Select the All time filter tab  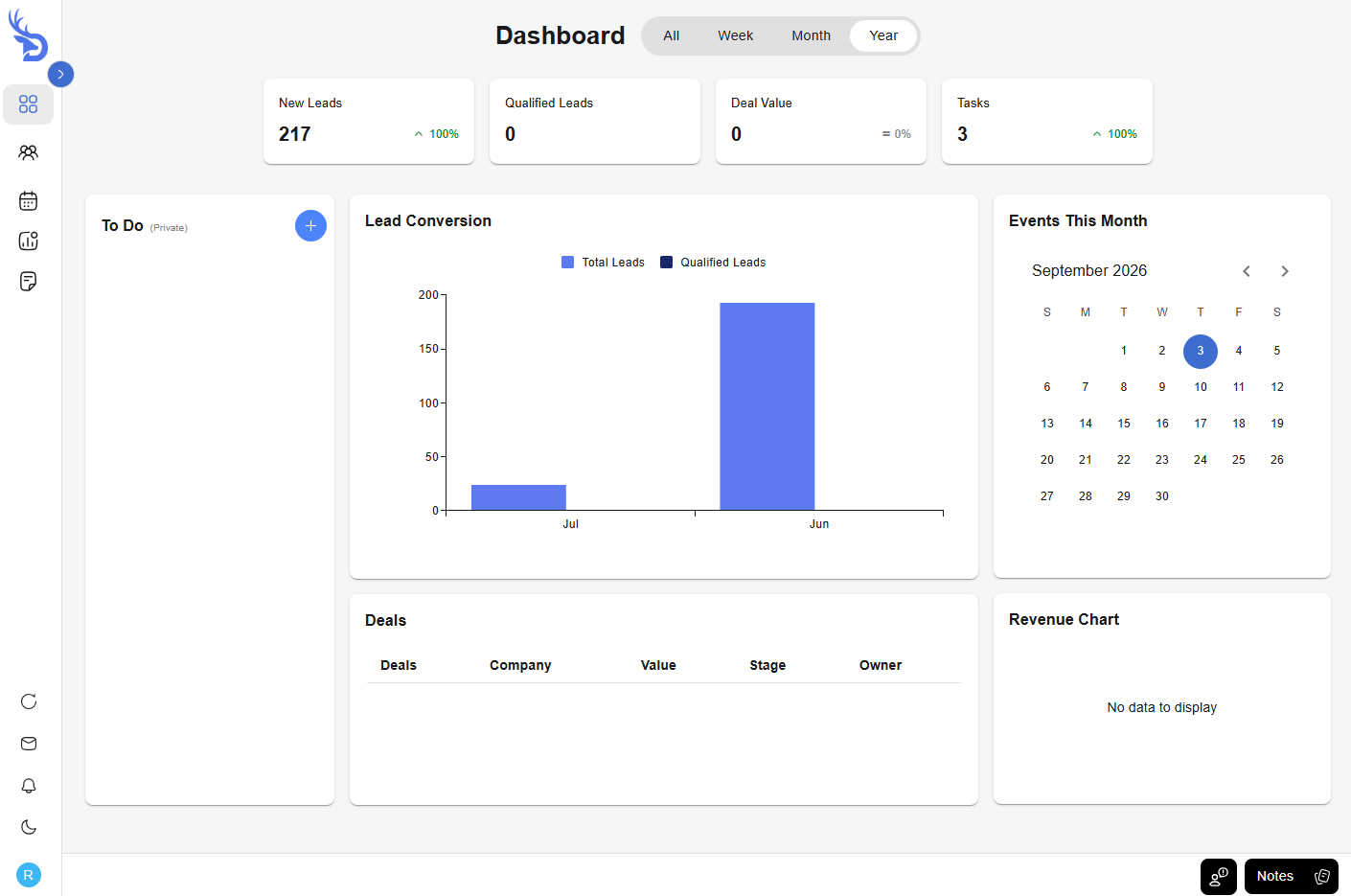click(671, 35)
